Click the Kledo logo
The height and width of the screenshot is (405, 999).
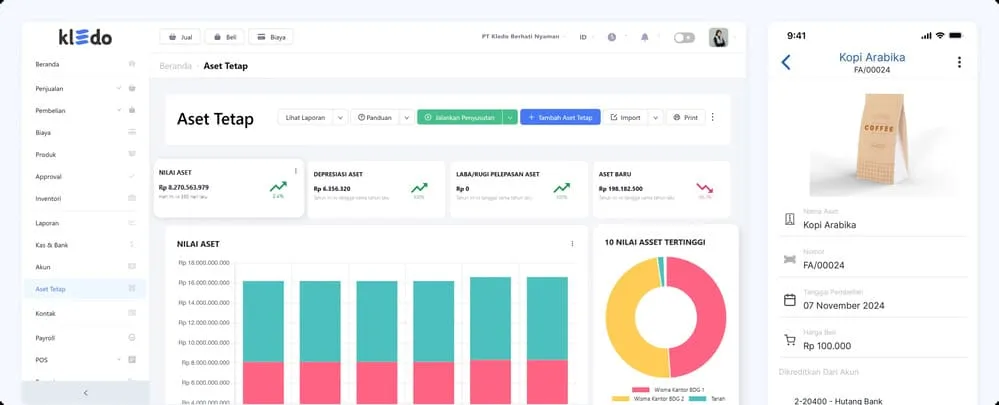click(85, 37)
